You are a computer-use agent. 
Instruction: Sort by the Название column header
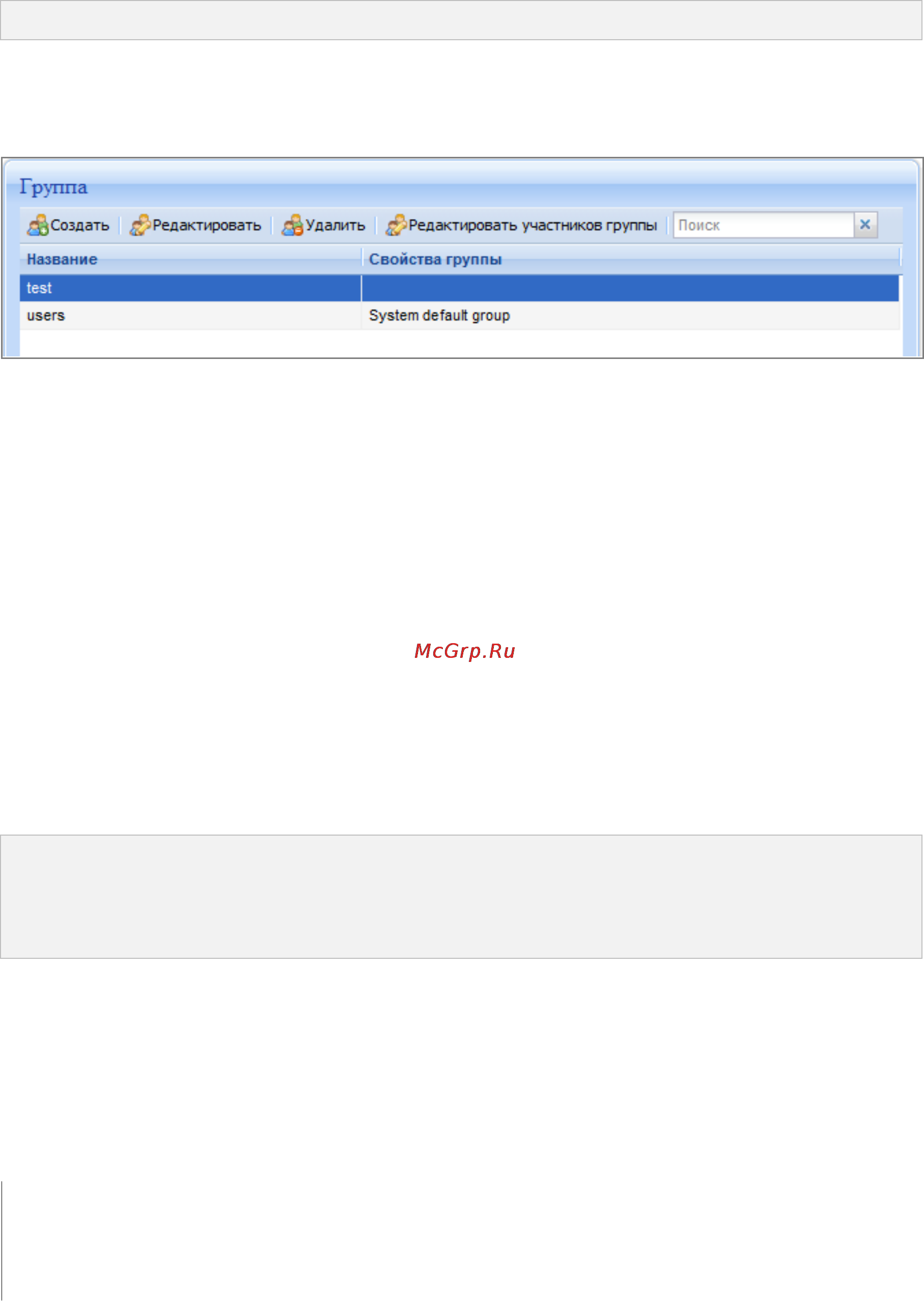click(190, 260)
